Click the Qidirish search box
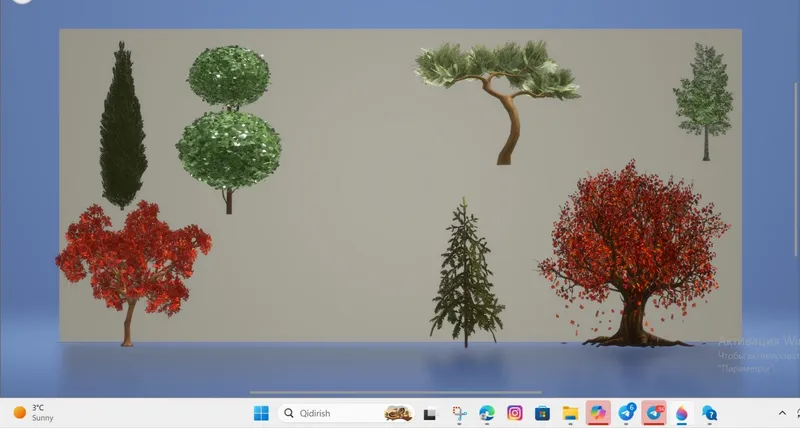800x428 pixels. 346,413
